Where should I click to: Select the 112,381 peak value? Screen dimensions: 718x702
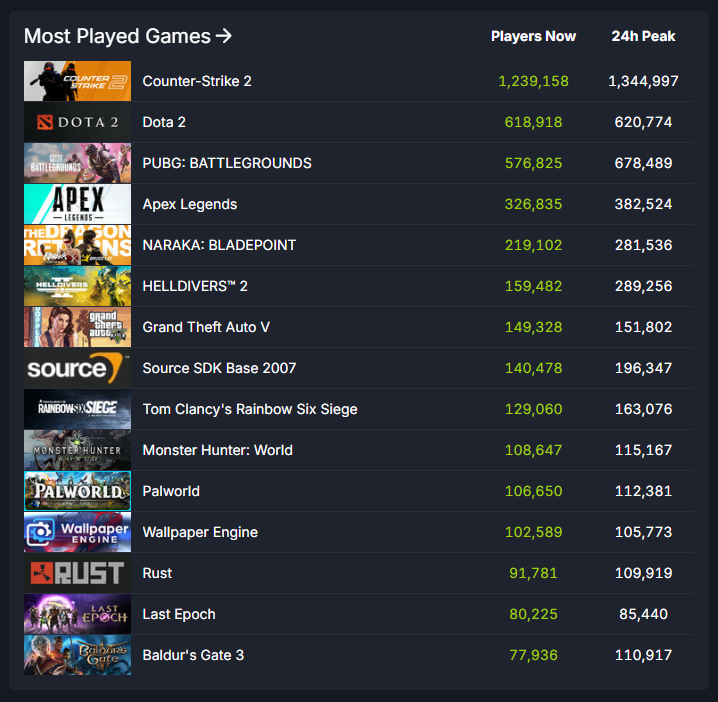pos(643,491)
